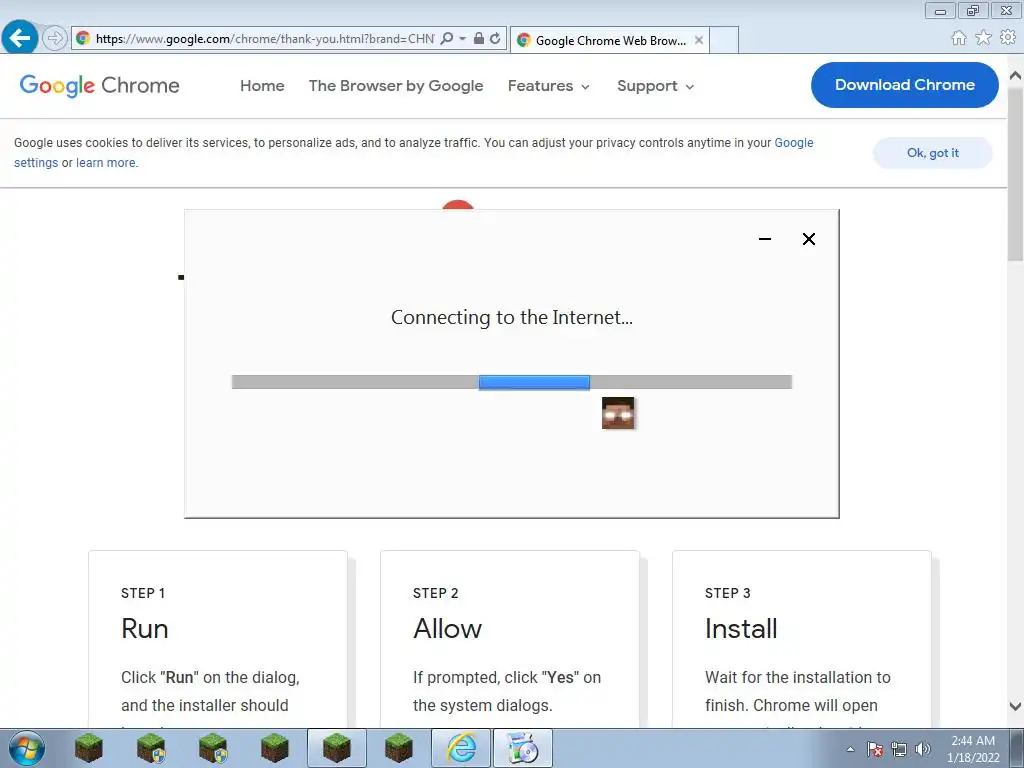
Task: Click the security lock icon in address bar
Action: click(479, 39)
